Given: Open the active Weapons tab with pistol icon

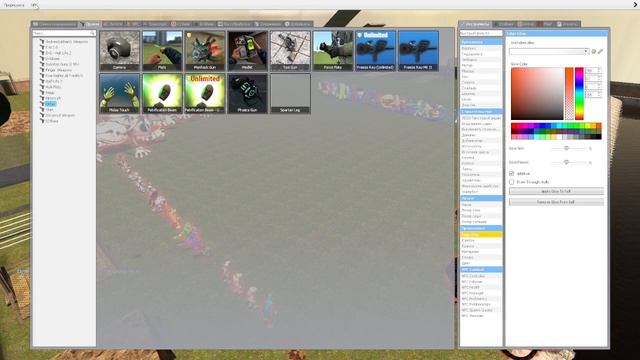Looking at the screenshot, I should 89,24.
